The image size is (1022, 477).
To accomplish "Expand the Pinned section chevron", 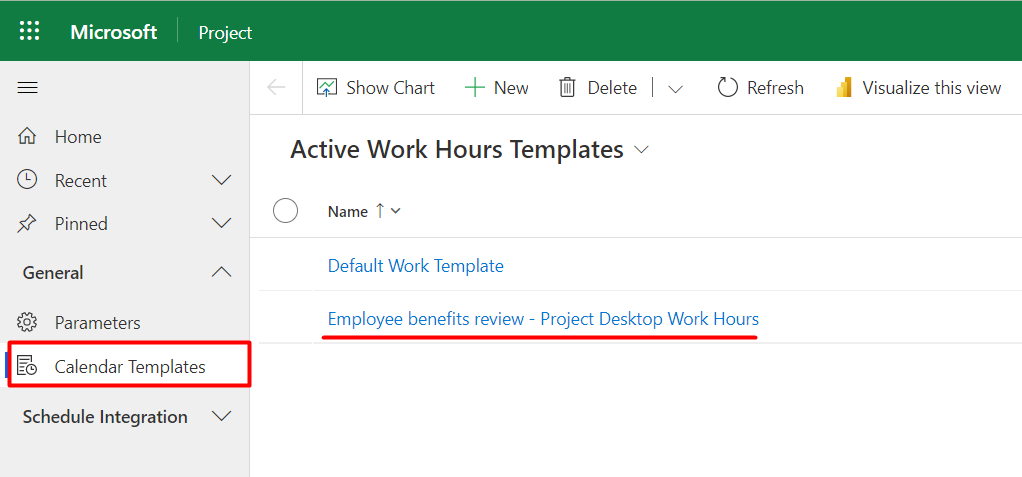I will (222, 224).
